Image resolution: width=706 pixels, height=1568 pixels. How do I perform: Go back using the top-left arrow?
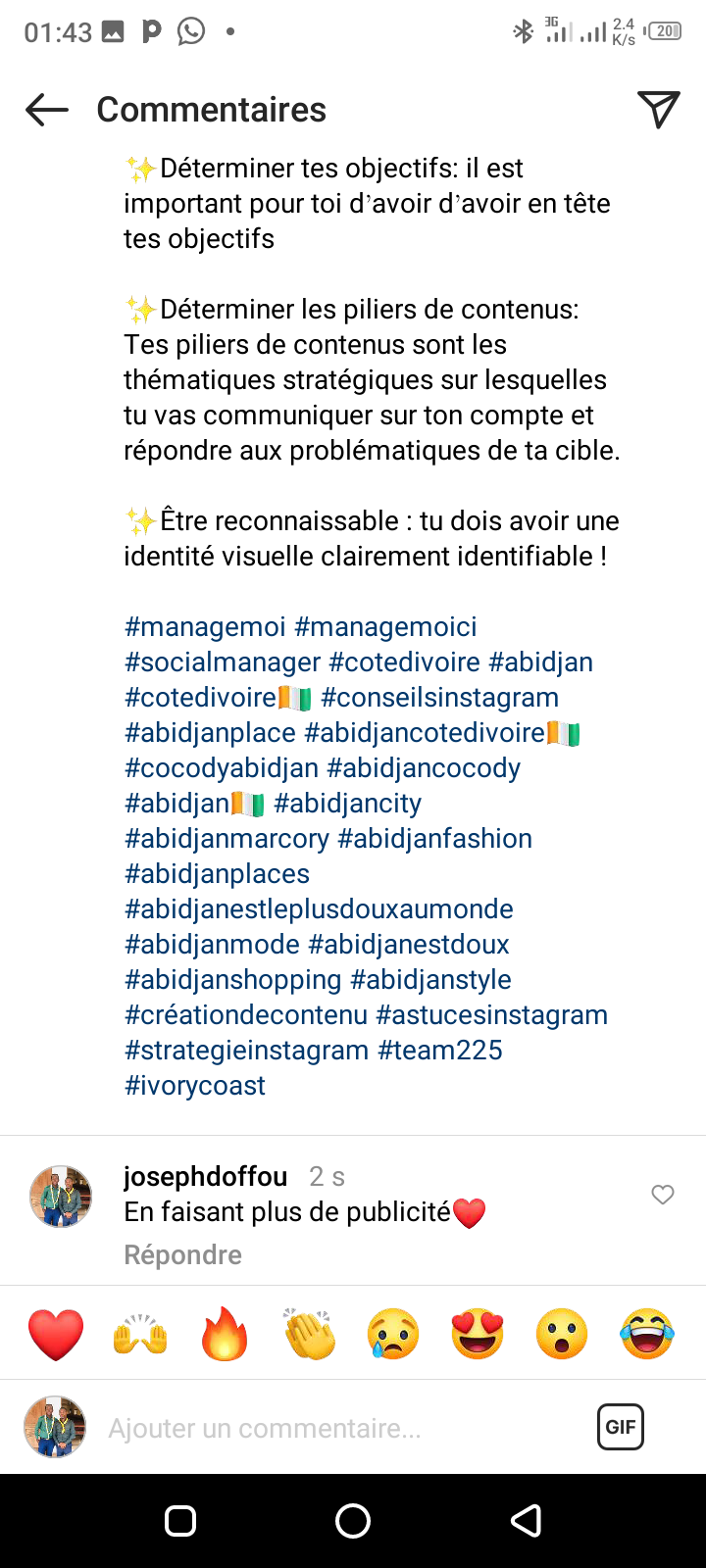click(46, 110)
